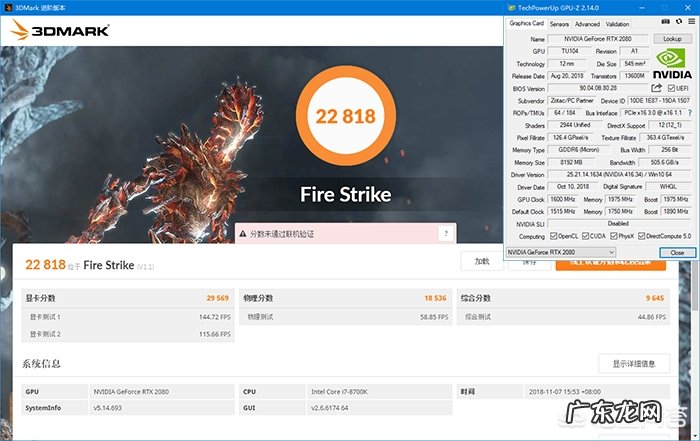Click the Bus Interface question mark icon

(690, 113)
